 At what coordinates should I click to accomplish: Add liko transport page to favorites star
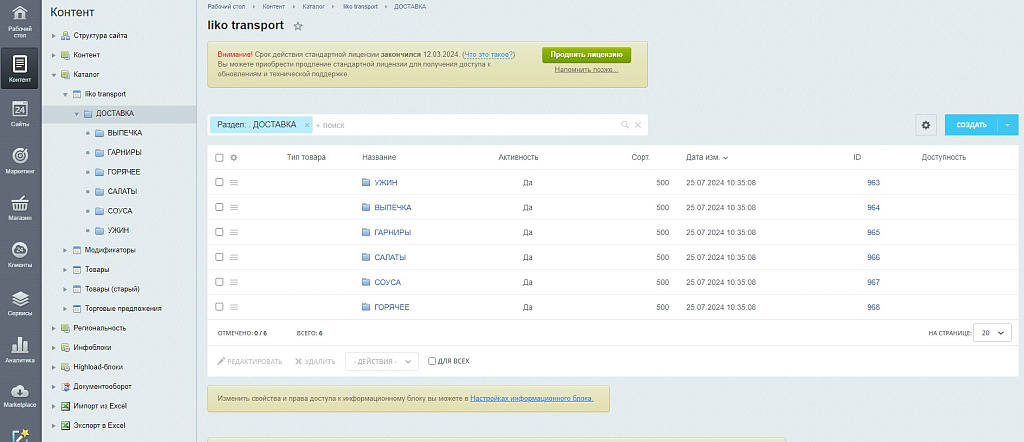pos(298,25)
